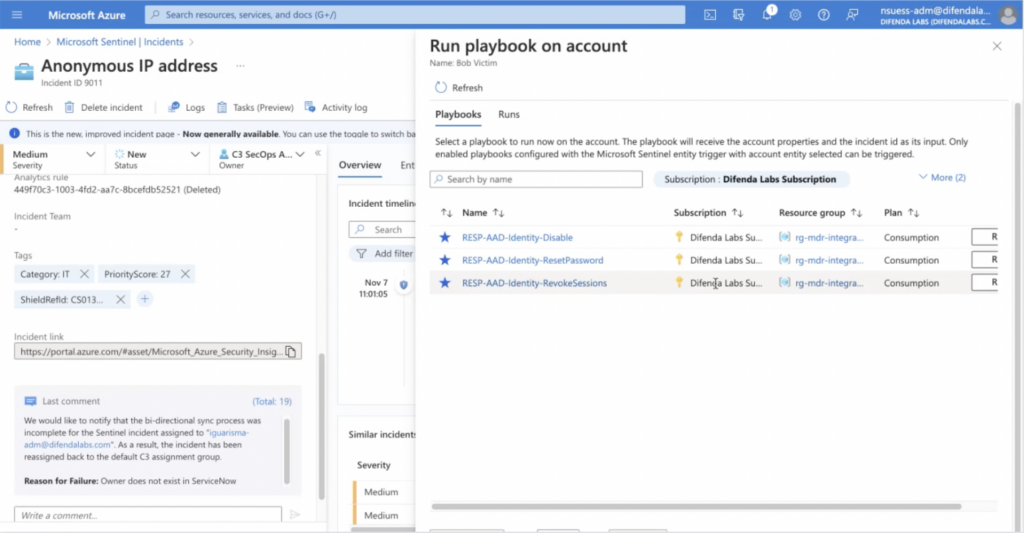Copy the incident link
This screenshot has height=533, width=1024.
point(291,351)
